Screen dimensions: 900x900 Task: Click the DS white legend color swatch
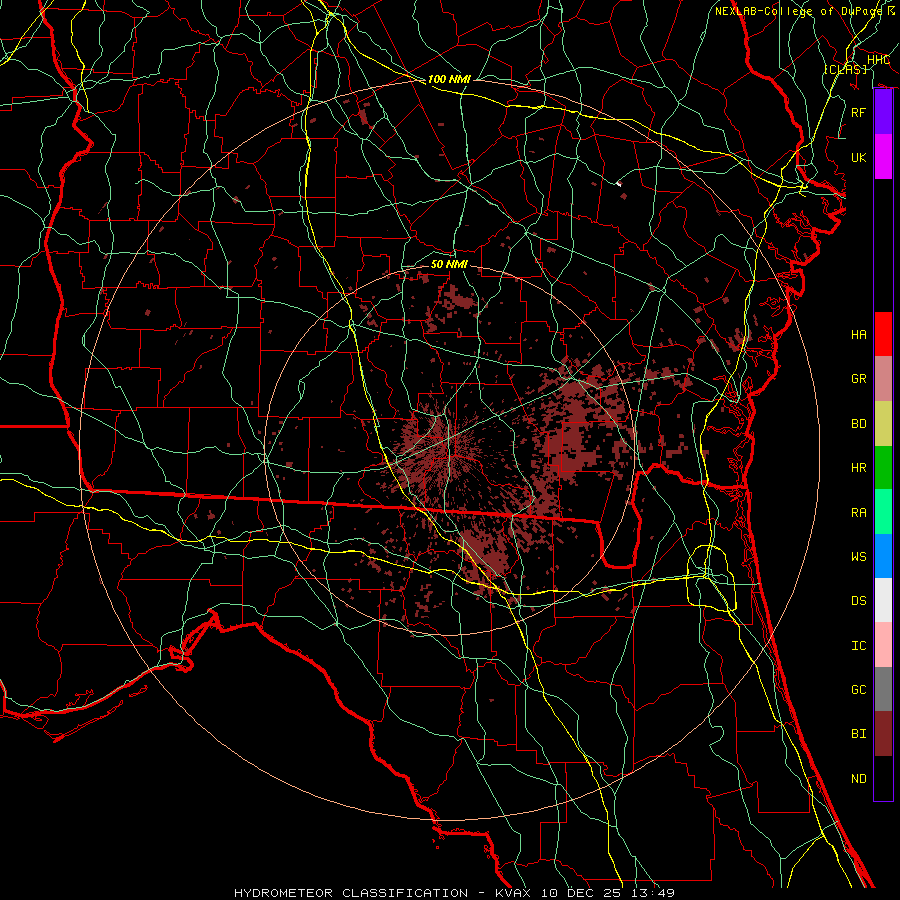coord(883,600)
